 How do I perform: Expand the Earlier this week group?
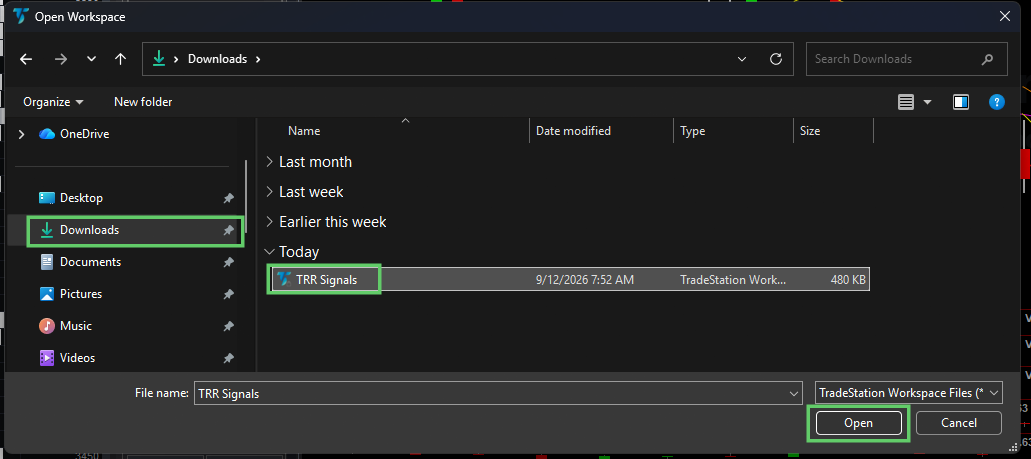(x=270, y=222)
